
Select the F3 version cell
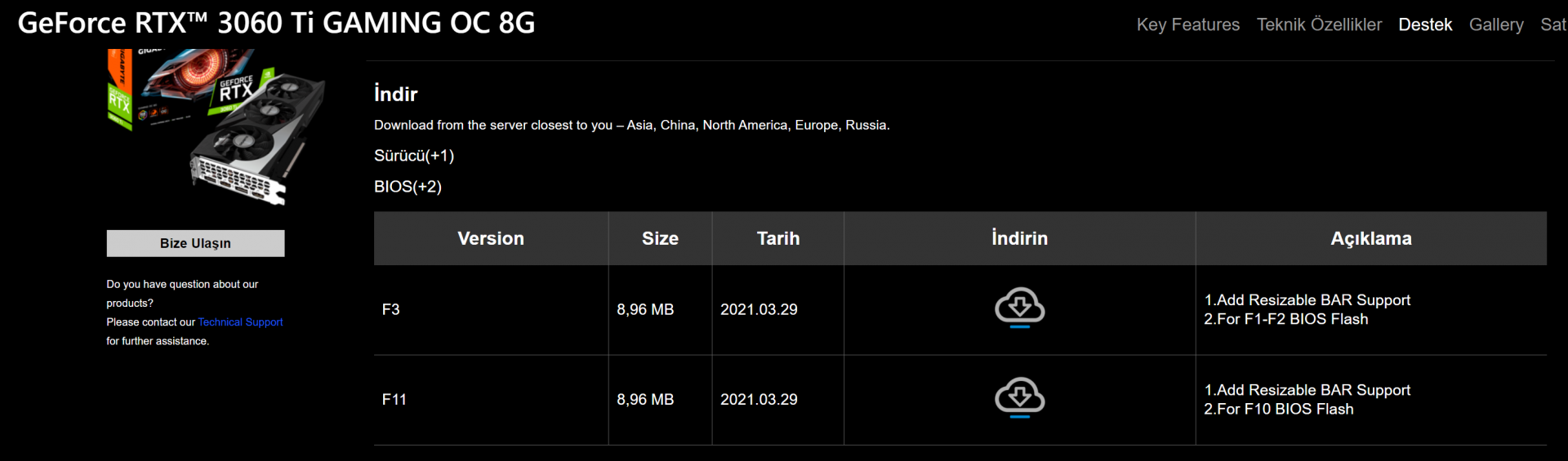coord(391,310)
